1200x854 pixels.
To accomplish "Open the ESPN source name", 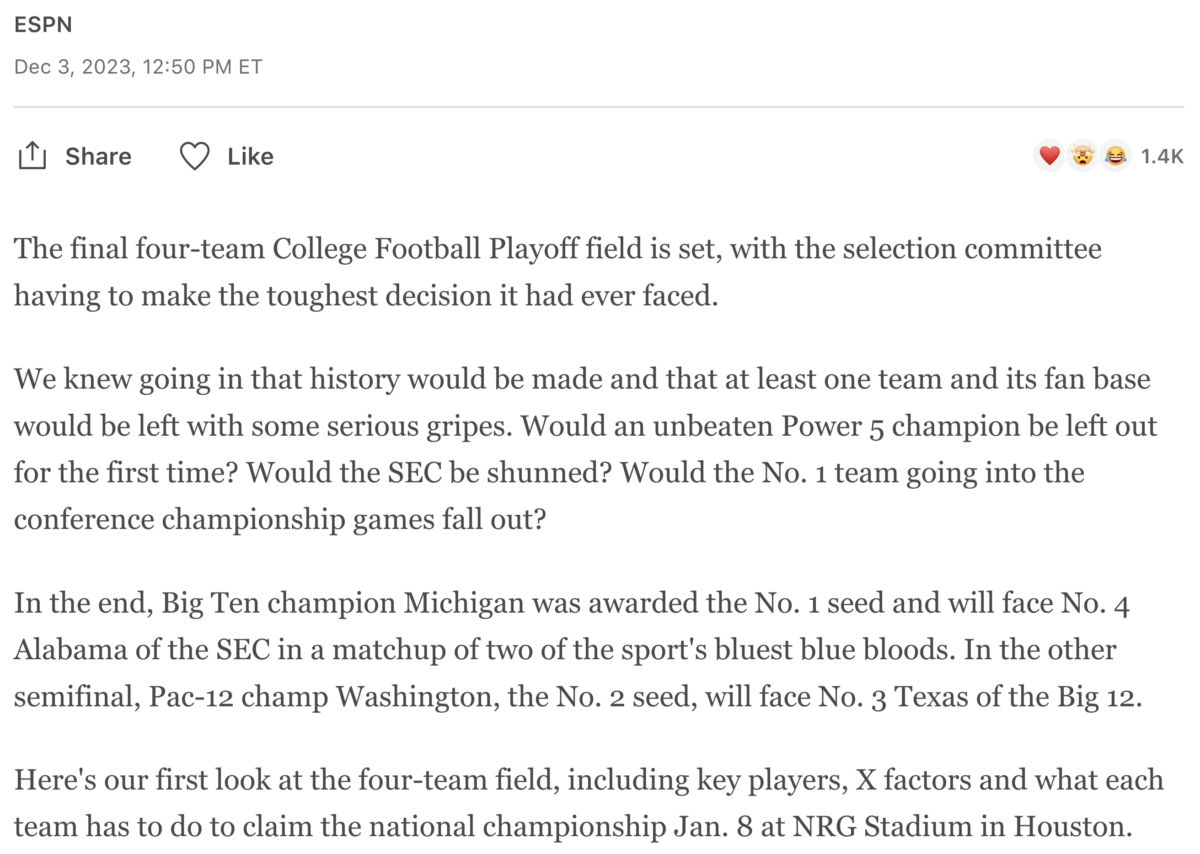I will coord(43,26).
